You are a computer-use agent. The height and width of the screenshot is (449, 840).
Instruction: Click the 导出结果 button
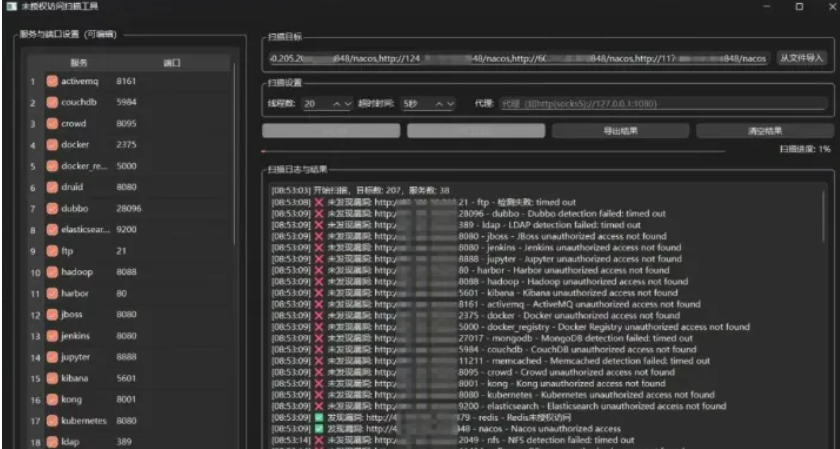click(x=620, y=131)
